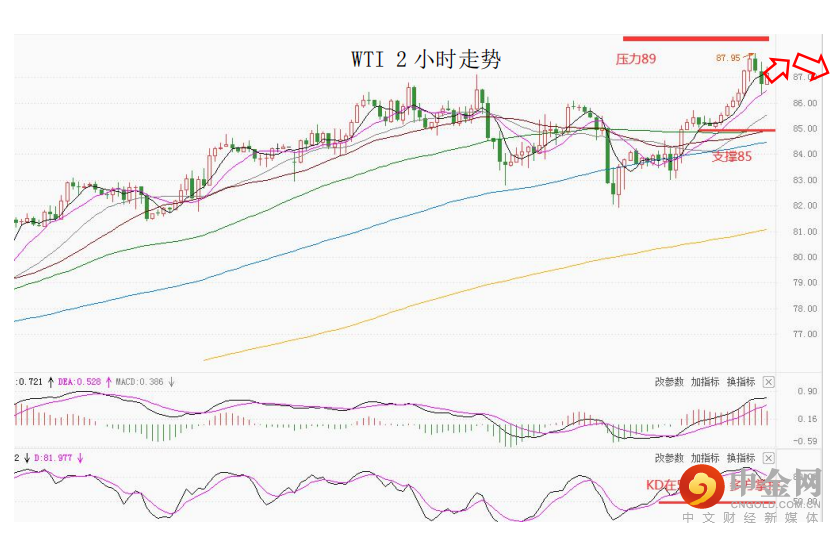Screen dimensions: 836x536
Task: Click the 85.00 price axis label
Action: pos(805,129)
